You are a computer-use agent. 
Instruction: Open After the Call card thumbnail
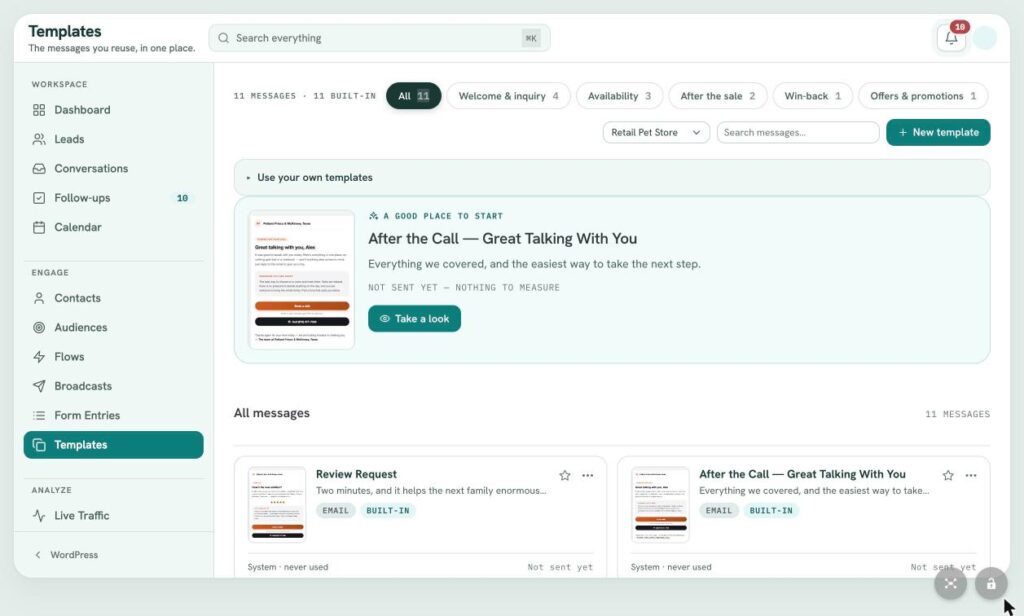[660, 504]
